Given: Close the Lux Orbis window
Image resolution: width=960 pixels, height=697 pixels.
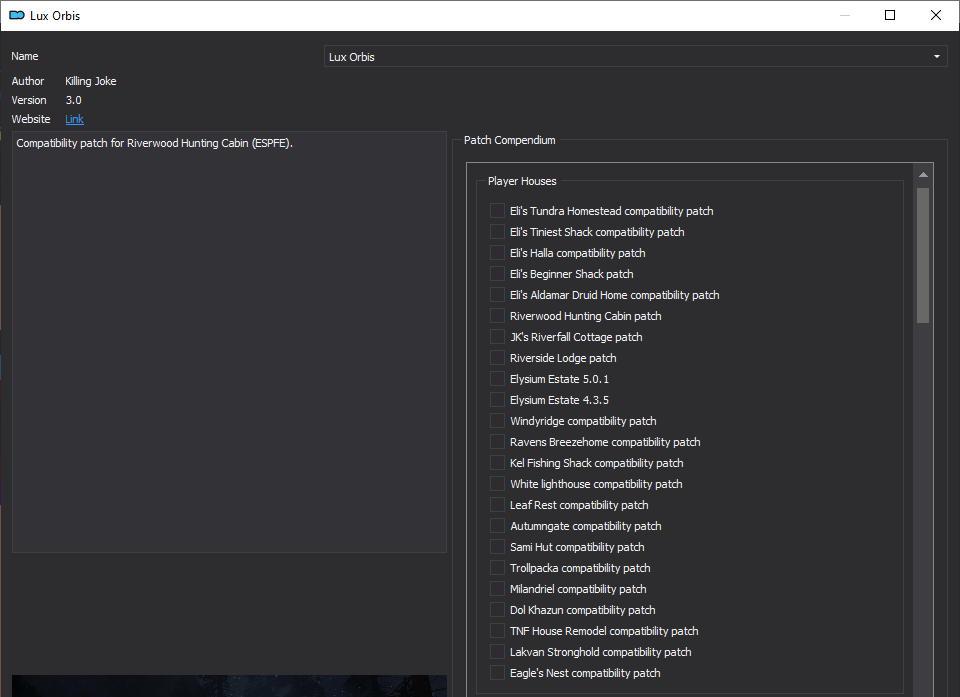Looking at the screenshot, I should click(x=936, y=15).
